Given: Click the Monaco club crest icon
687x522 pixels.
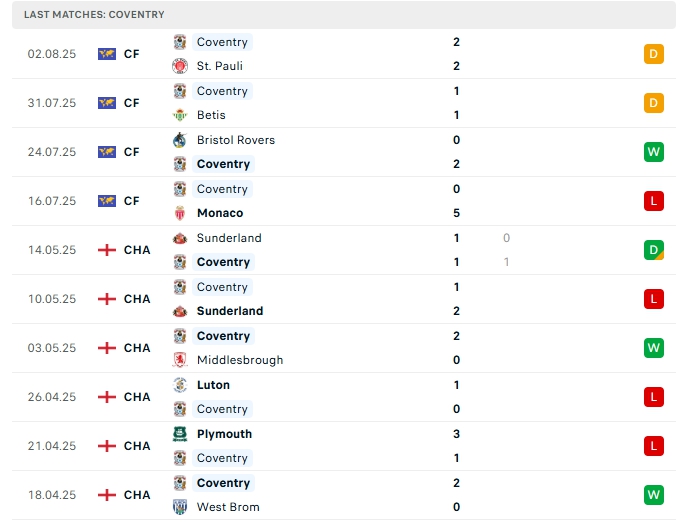Looking at the screenshot, I should 180,213.
